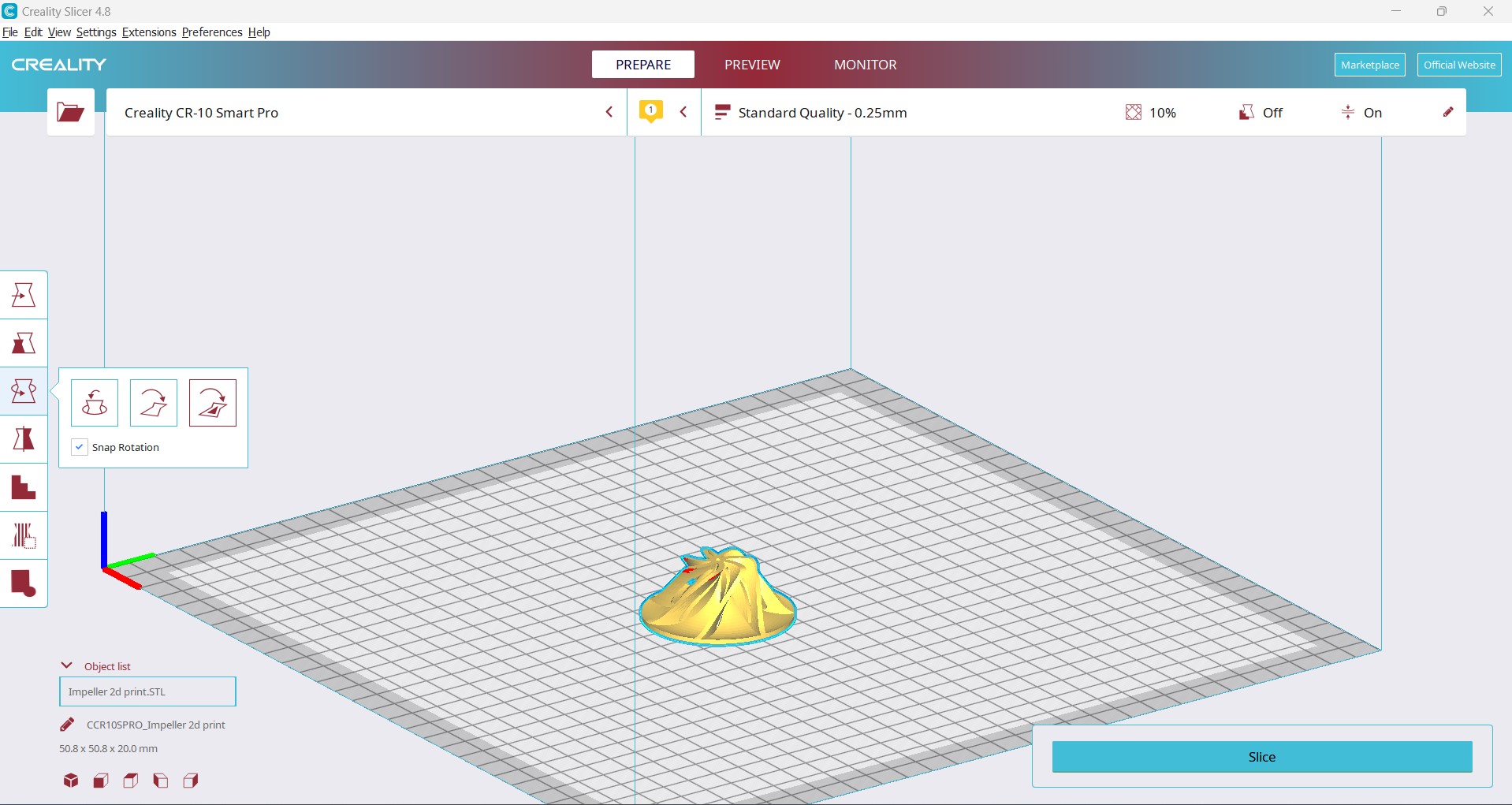
Task: Switch to top view cube icon
Action: (x=131, y=781)
